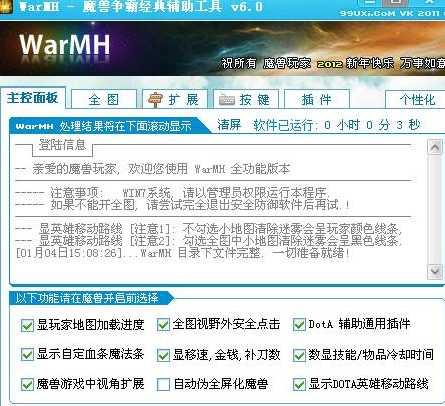Image resolution: width=445 pixels, height=406 pixels.
Task: Open the 按键 tab
Action: 246,99
